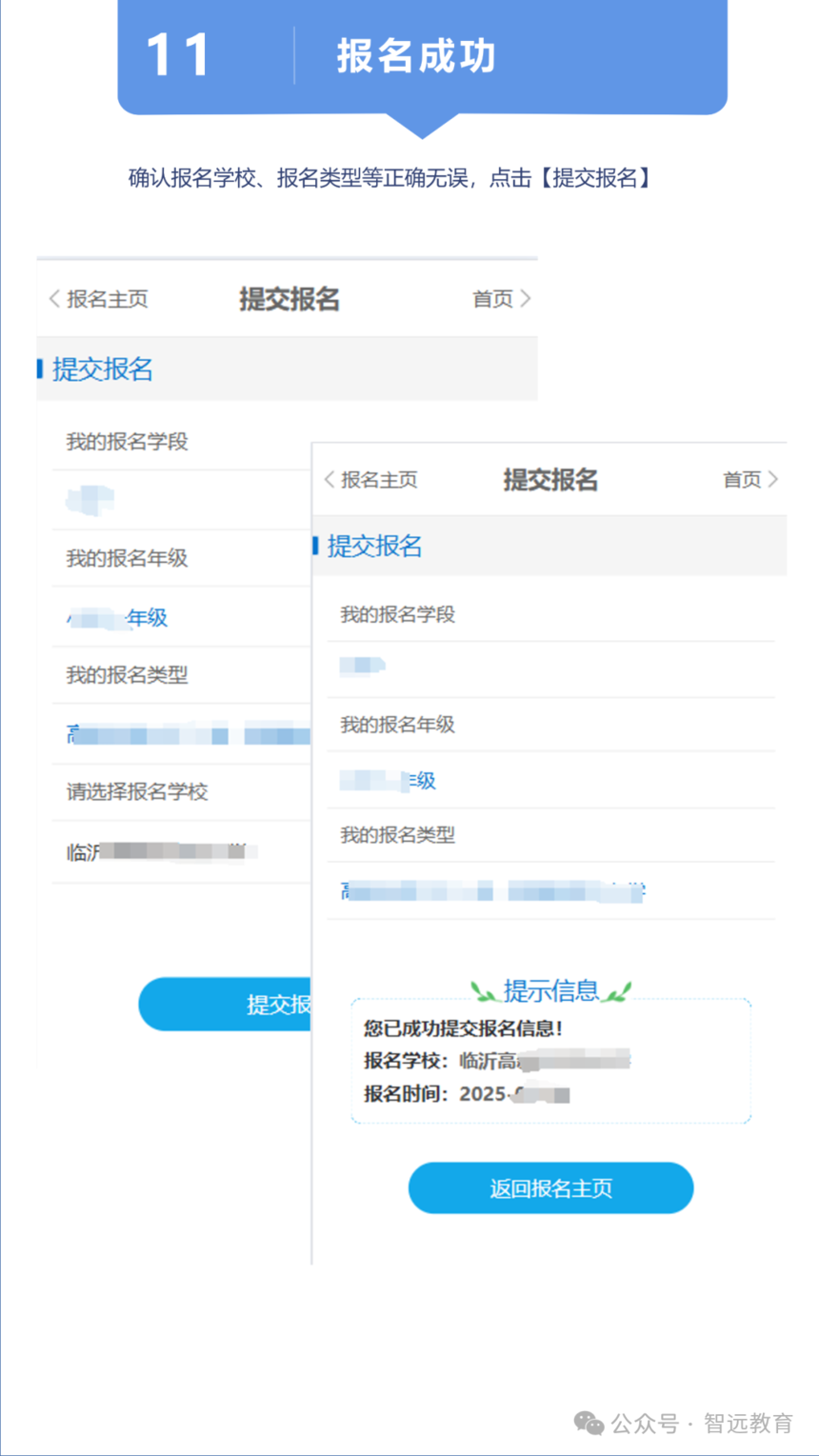Click the 返回报名主页 button
Screen dimensions: 819x1456
coord(550,1187)
